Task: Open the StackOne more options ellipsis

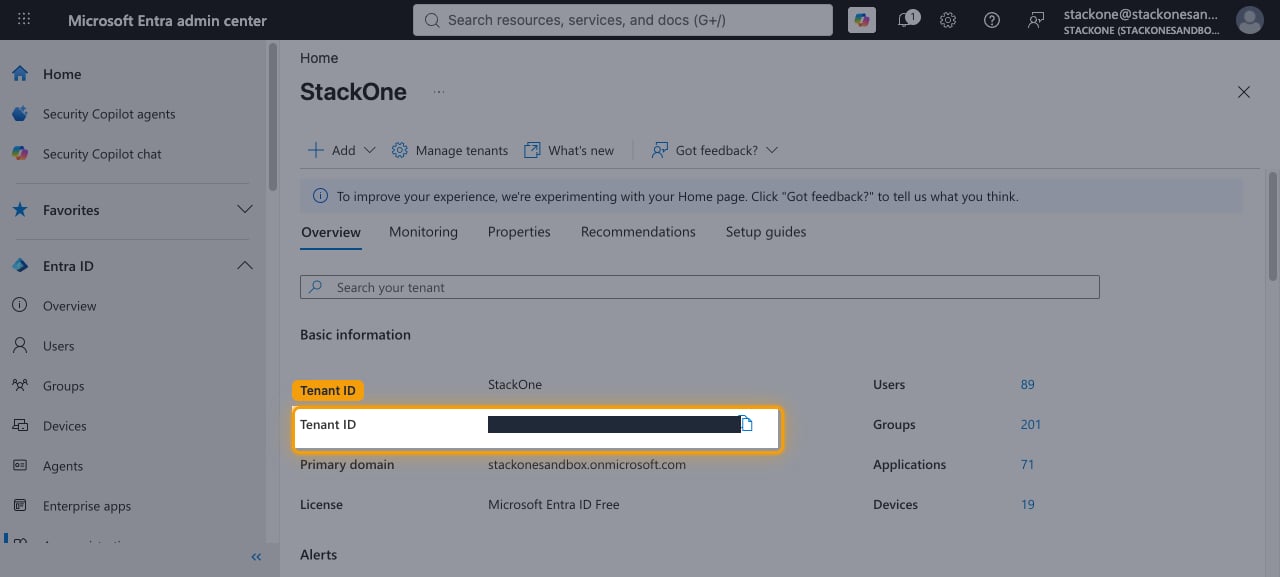Action: pos(438,92)
